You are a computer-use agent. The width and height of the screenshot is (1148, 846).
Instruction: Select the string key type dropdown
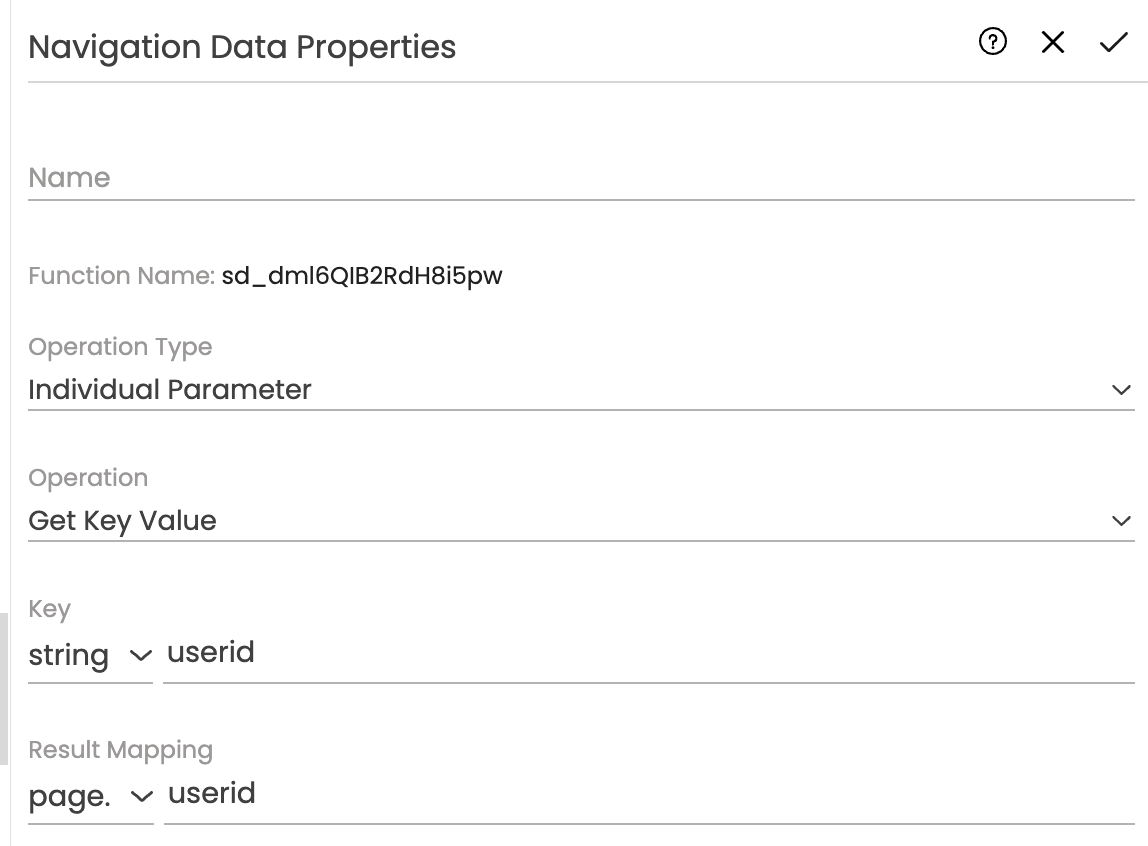click(90, 655)
